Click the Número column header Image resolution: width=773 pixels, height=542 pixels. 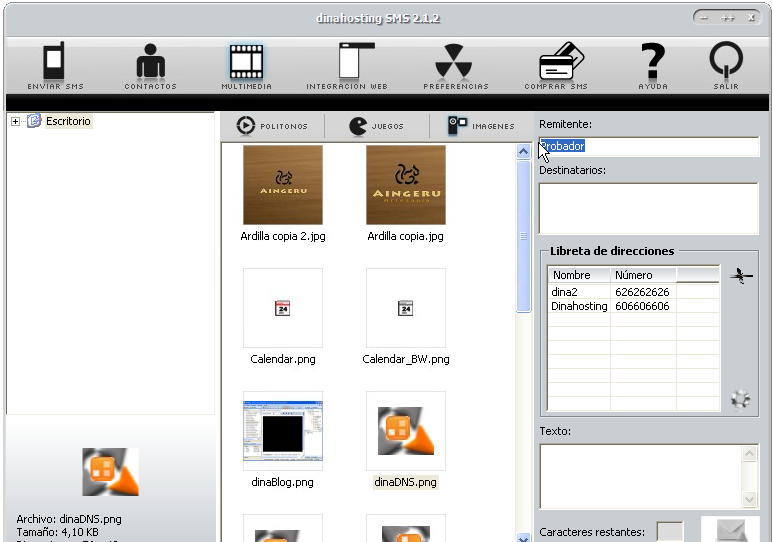(643, 275)
